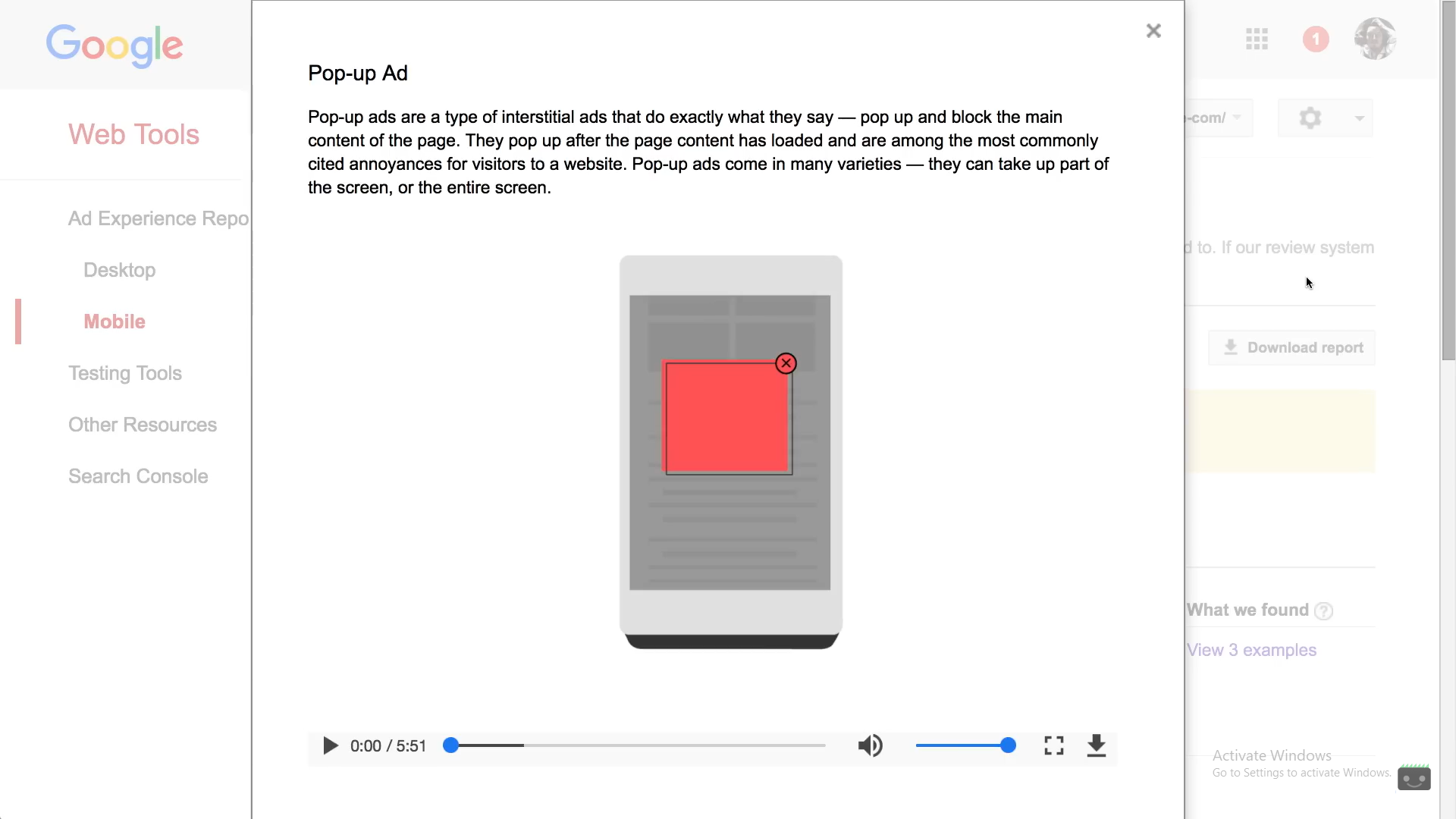
Task: Open Testing Tools in sidebar
Action: coord(125,372)
